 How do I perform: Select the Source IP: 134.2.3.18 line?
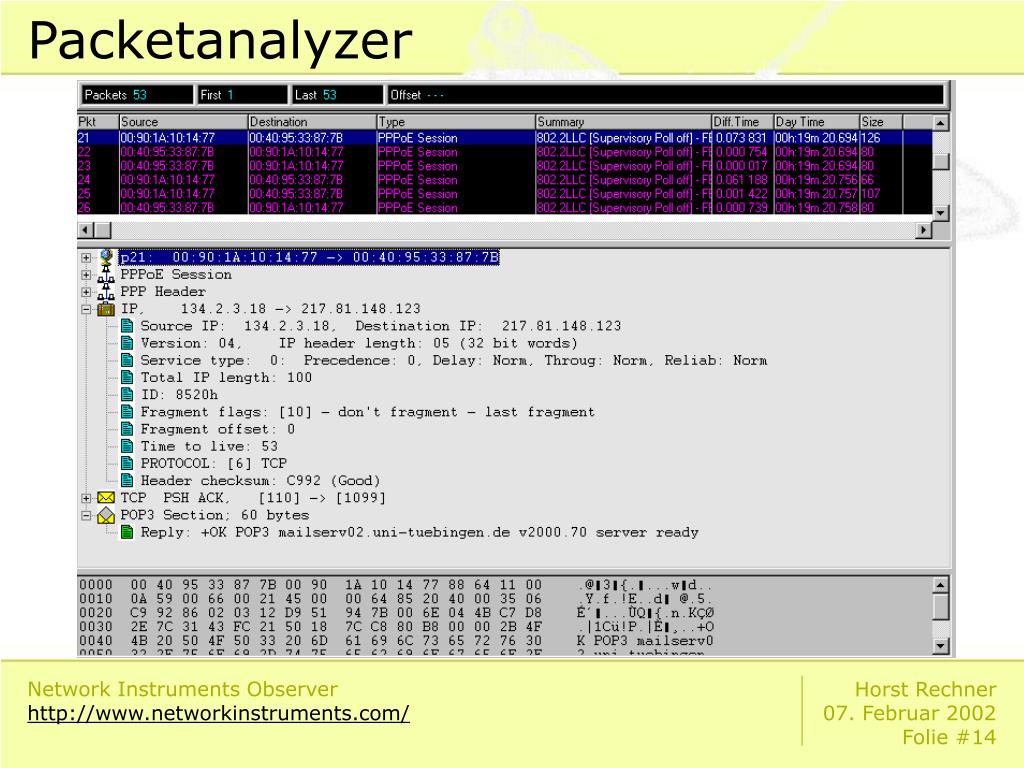click(x=381, y=326)
